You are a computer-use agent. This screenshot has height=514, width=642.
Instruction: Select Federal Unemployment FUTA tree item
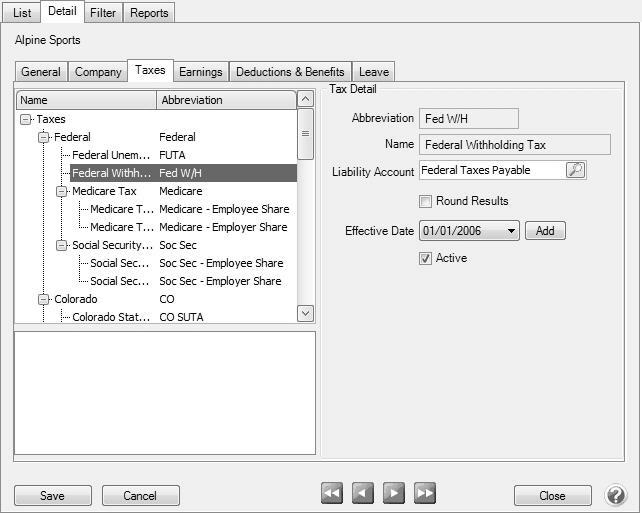click(111, 155)
